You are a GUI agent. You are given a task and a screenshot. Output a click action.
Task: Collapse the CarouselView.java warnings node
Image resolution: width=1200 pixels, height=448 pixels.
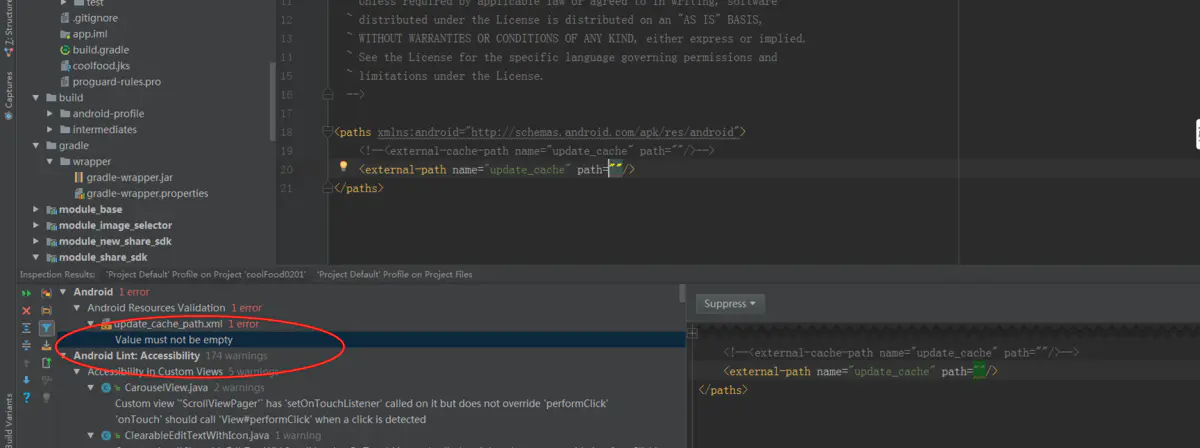click(91, 388)
